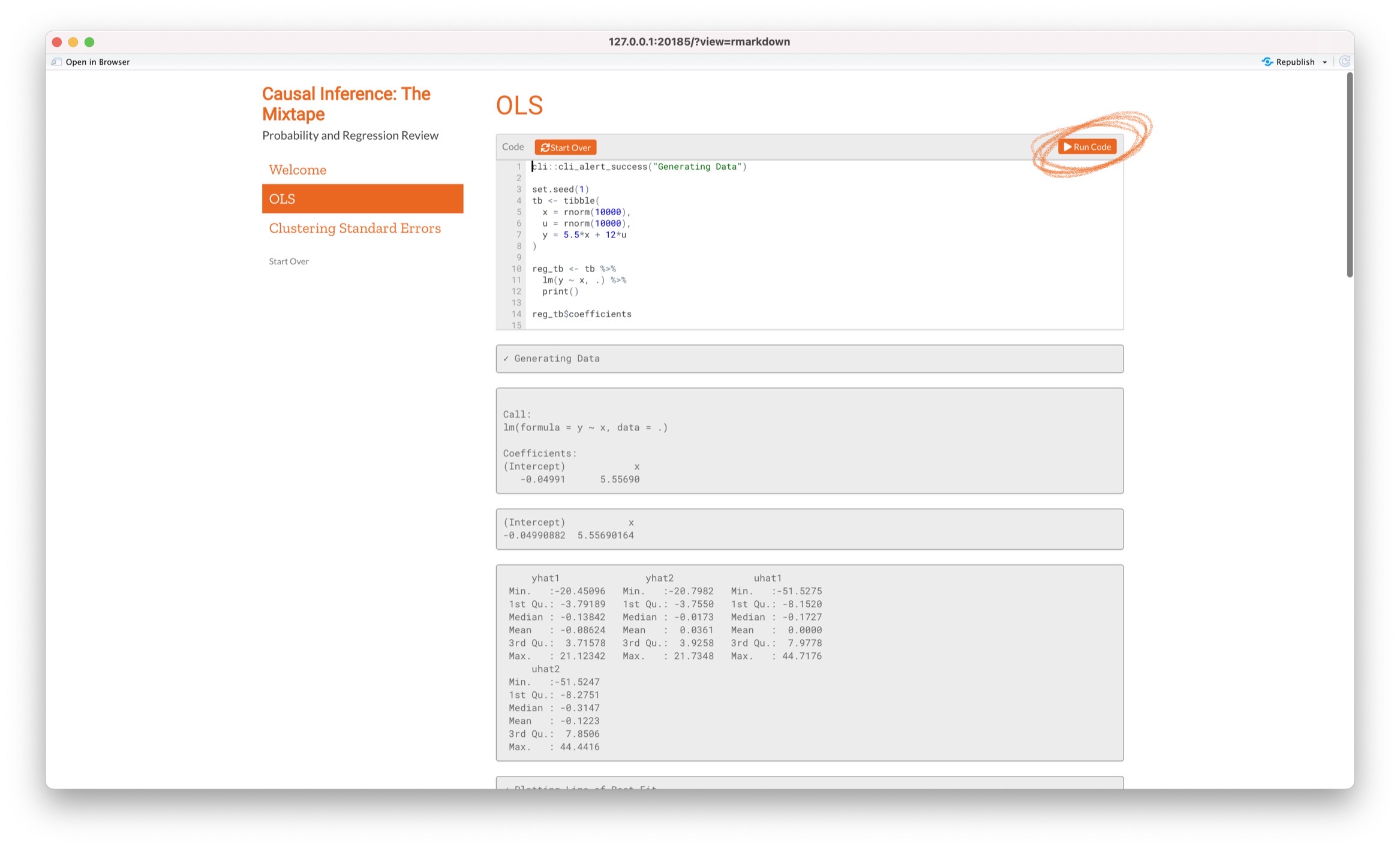Click the play triangle in Run Code
Screen dimensions: 1400x849
tap(1067, 147)
